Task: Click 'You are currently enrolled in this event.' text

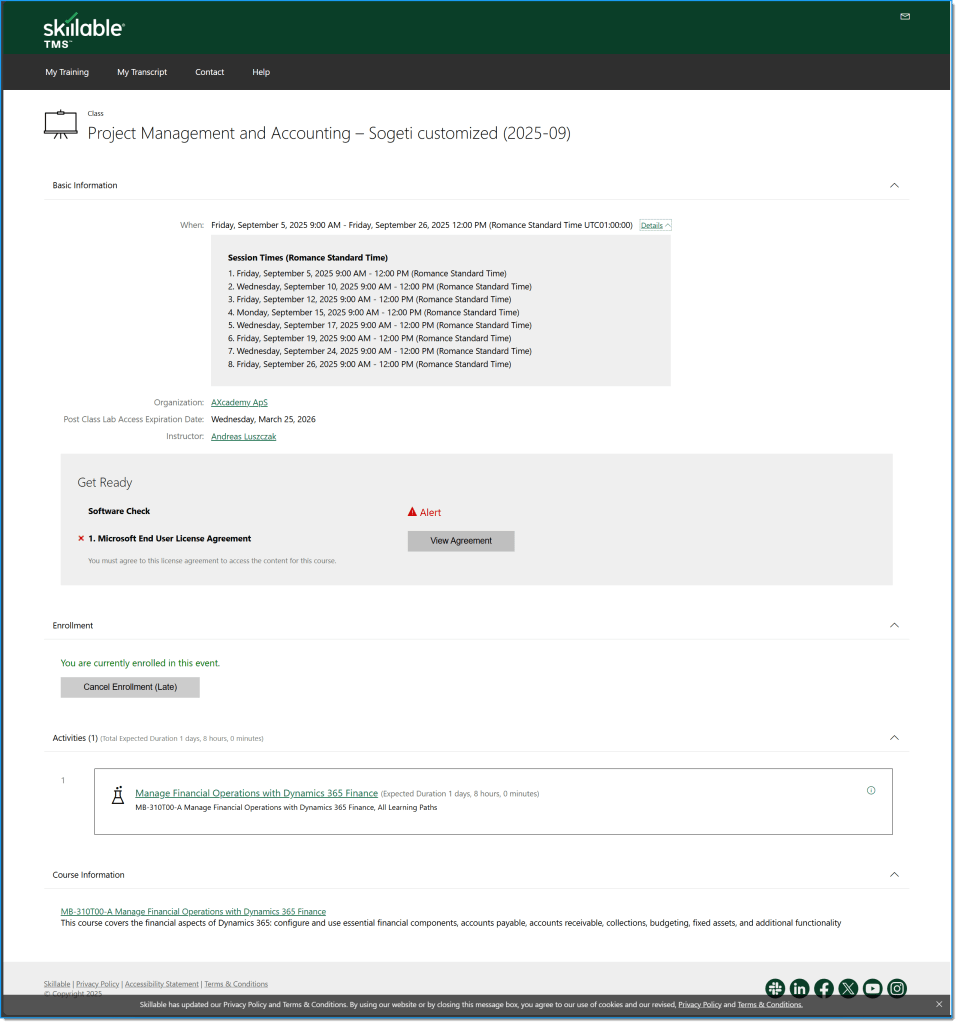Action: point(140,663)
